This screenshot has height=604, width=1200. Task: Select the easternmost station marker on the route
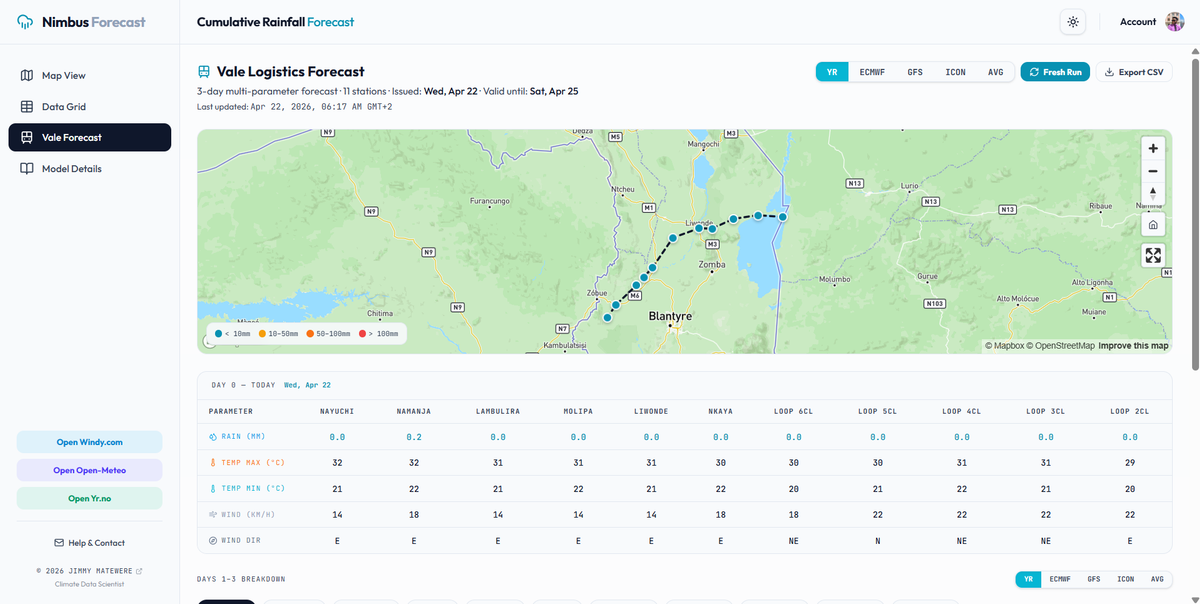click(x=783, y=216)
